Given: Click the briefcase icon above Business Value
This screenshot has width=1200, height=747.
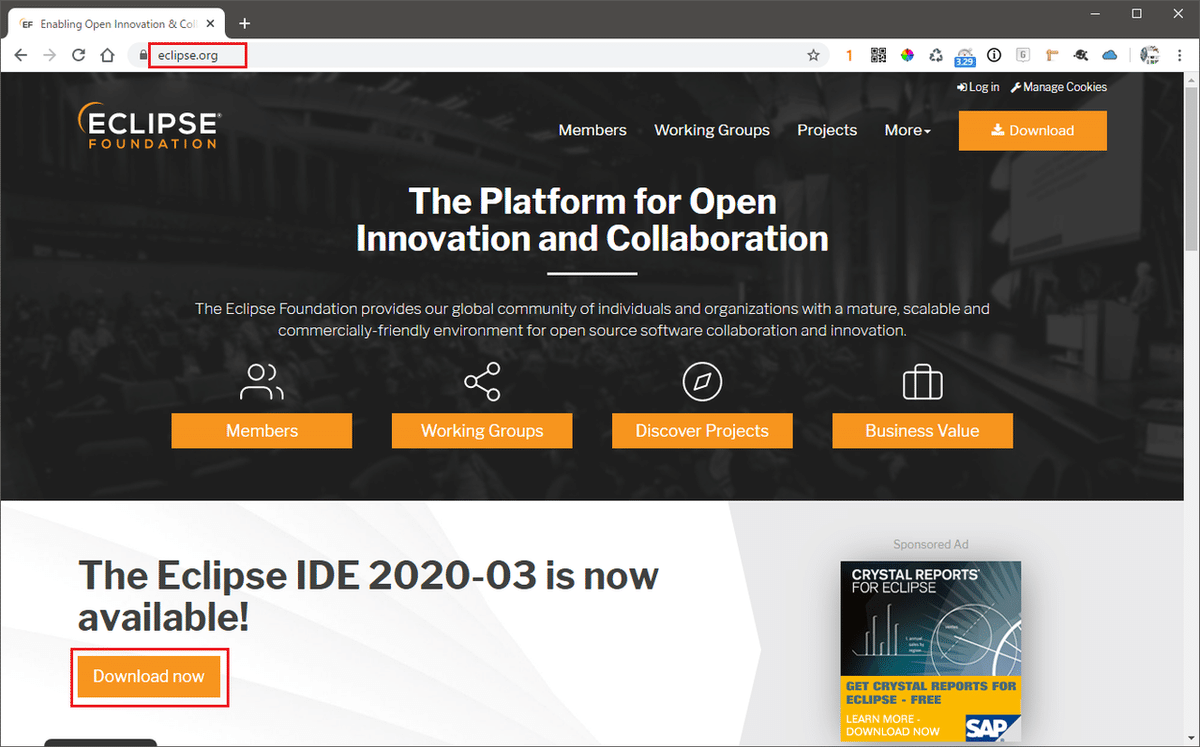Looking at the screenshot, I should point(922,382).
